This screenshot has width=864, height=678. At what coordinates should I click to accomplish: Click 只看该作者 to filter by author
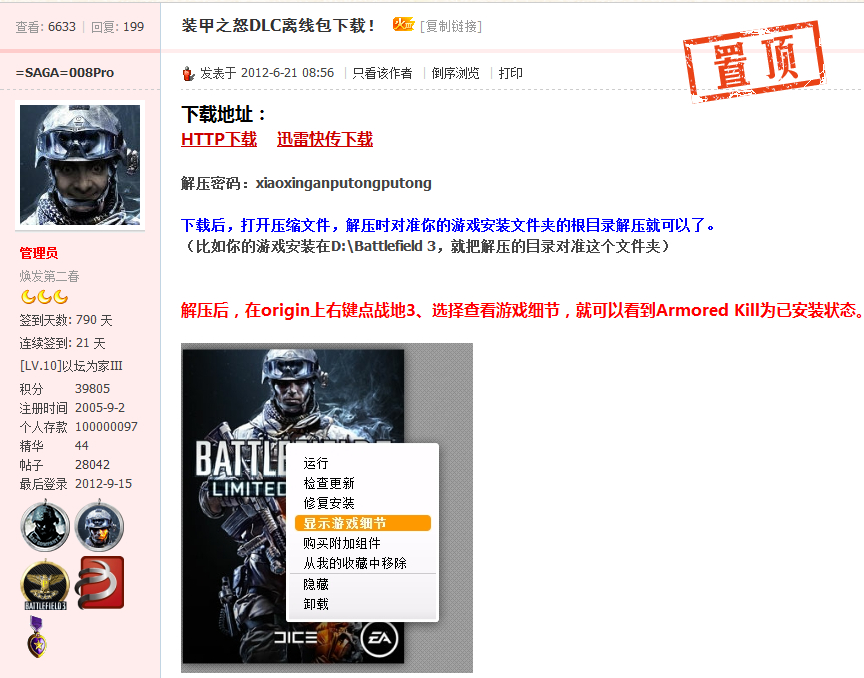(x=382, y=73)
